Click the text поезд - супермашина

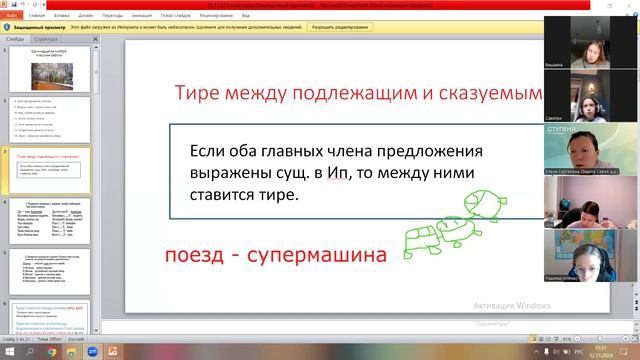point(276,255)
